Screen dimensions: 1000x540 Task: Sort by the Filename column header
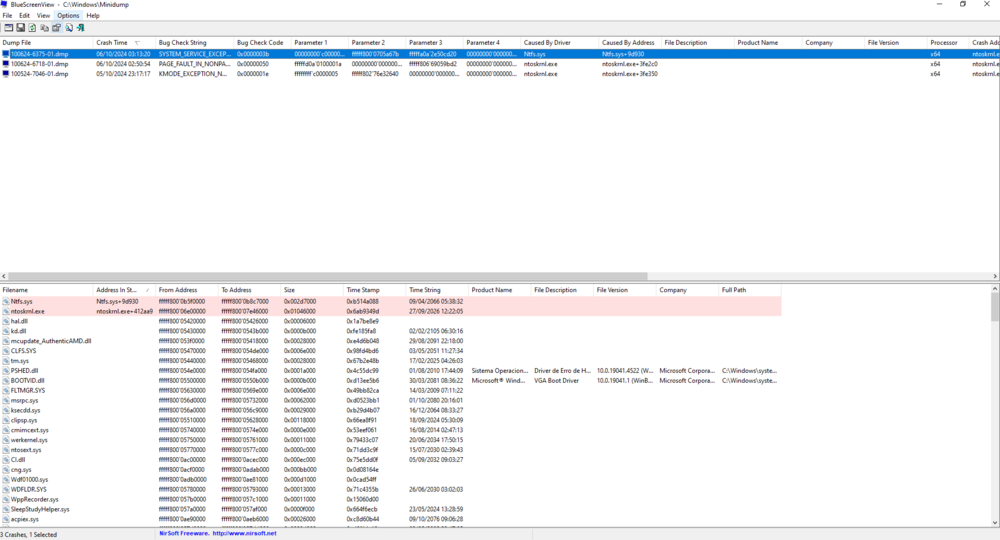[16, 290]
